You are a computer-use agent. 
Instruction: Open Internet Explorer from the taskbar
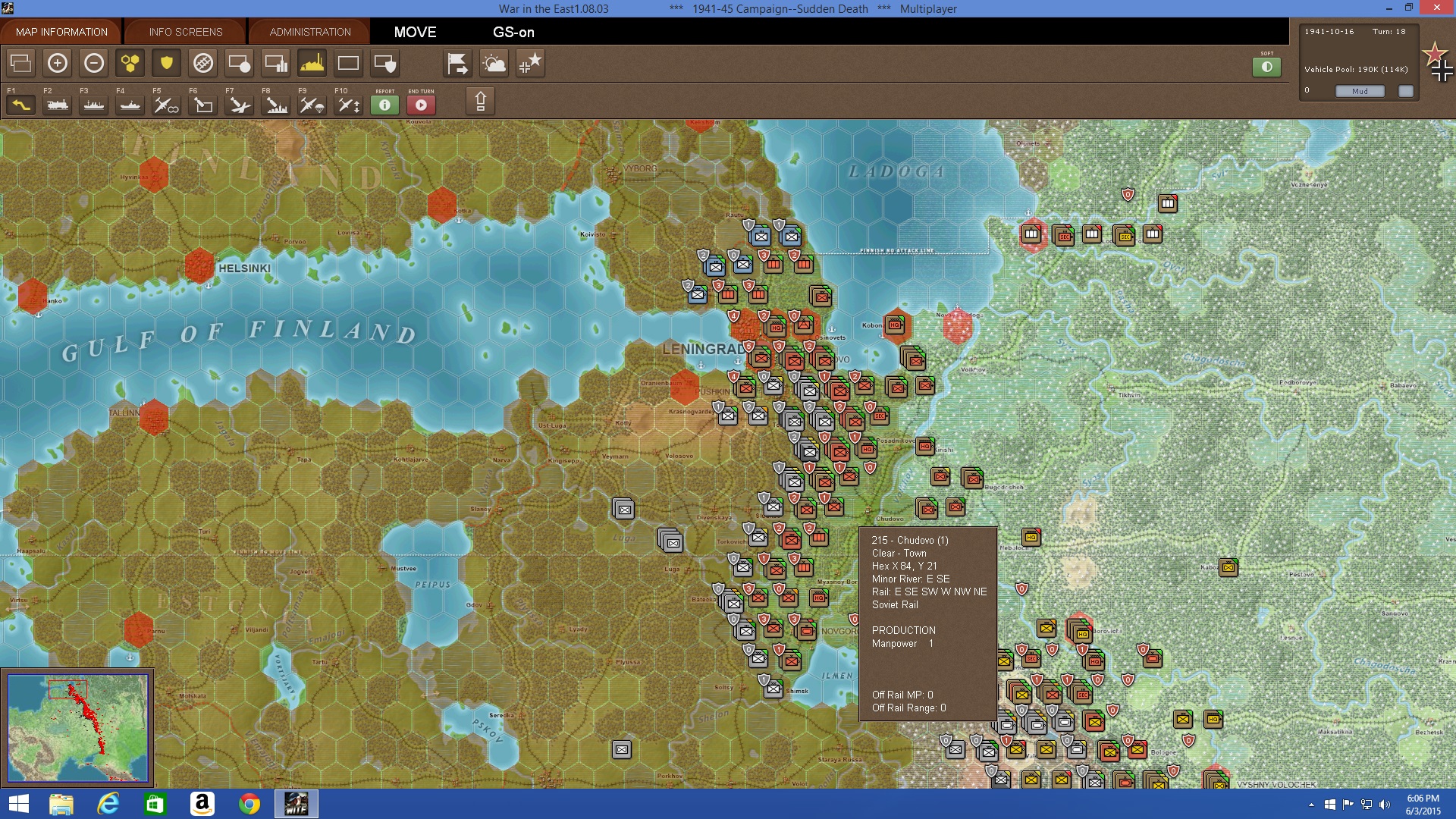tap(108, 804)
